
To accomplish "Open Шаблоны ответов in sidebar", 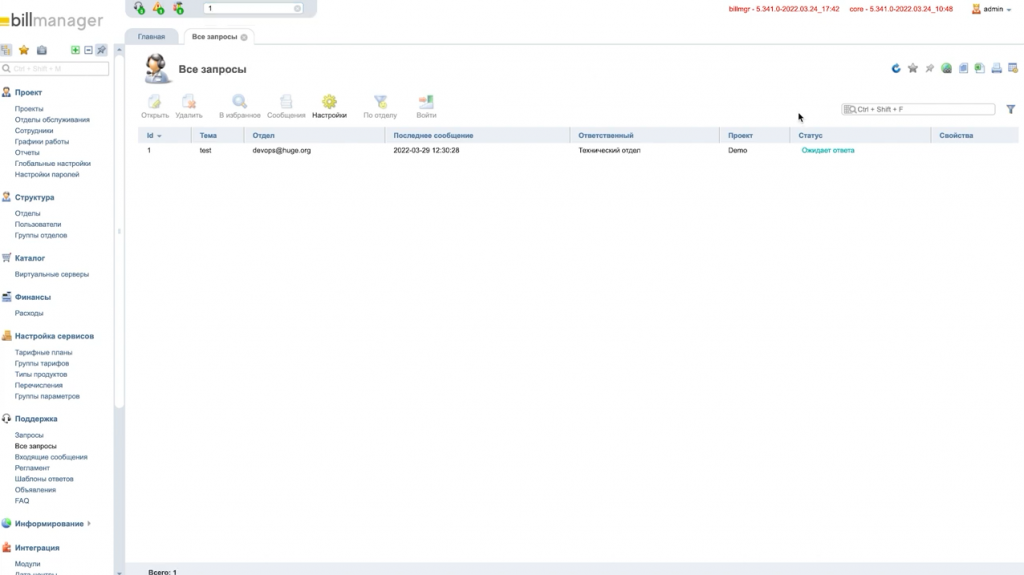I will coord(44,479).
